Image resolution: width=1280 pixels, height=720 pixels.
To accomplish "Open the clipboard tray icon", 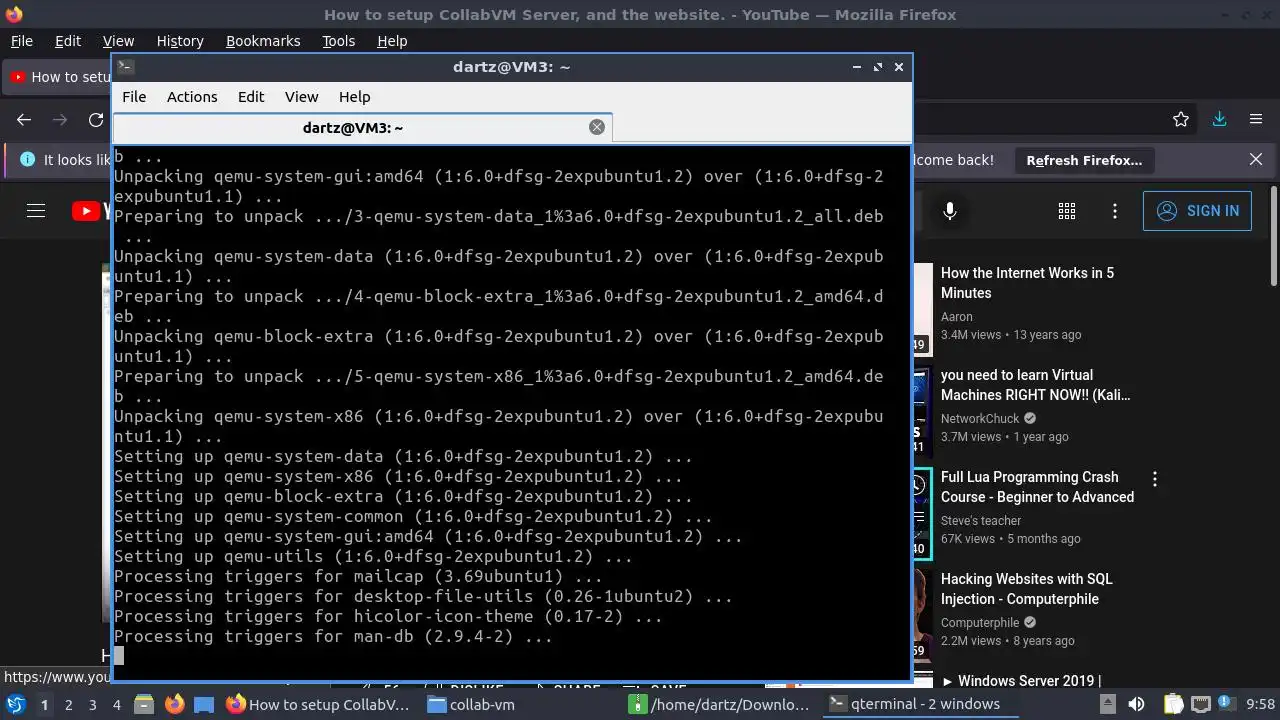I will (x=1174, y=704).
